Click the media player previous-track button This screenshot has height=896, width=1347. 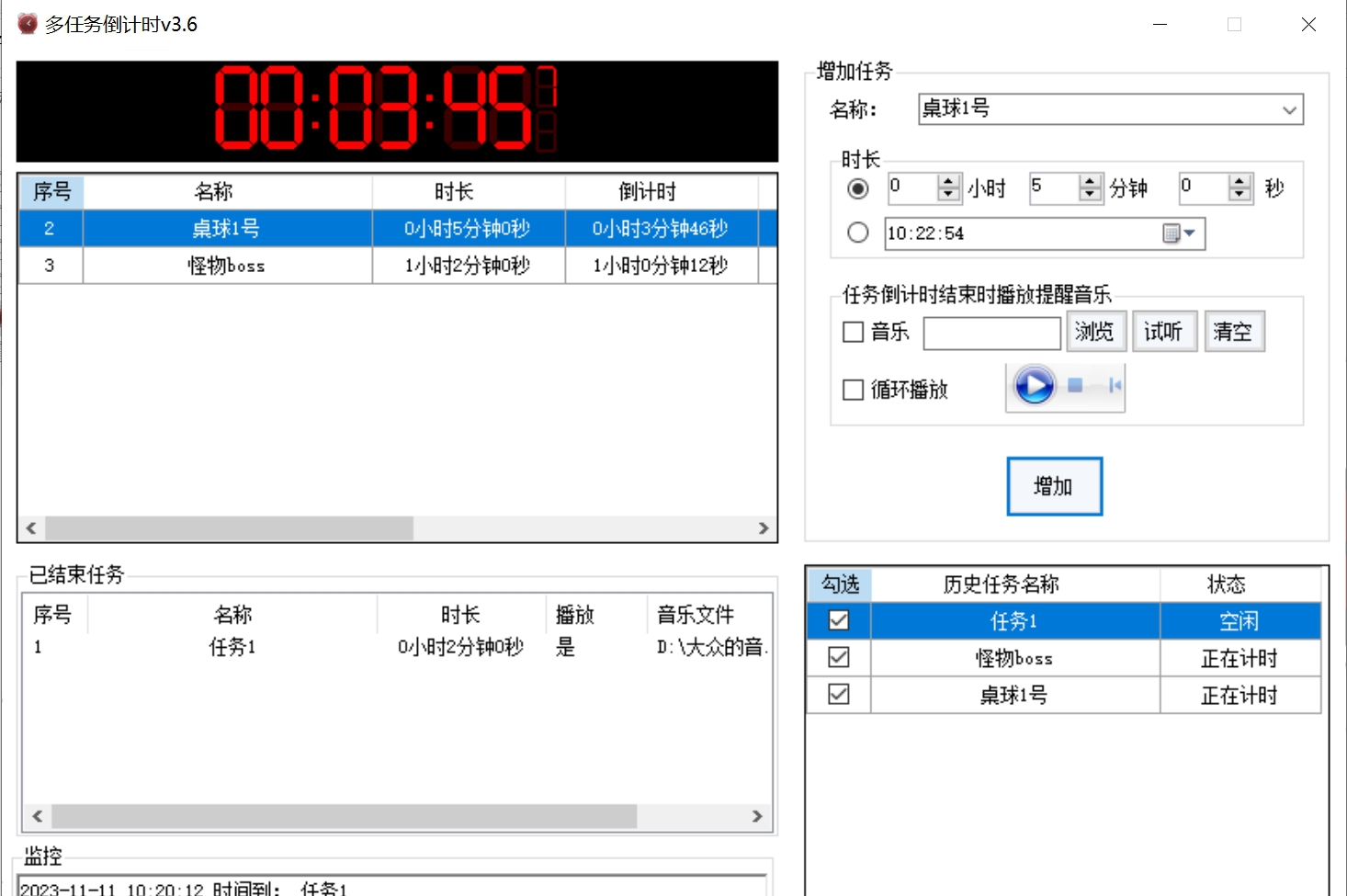tap(1115, 386)
